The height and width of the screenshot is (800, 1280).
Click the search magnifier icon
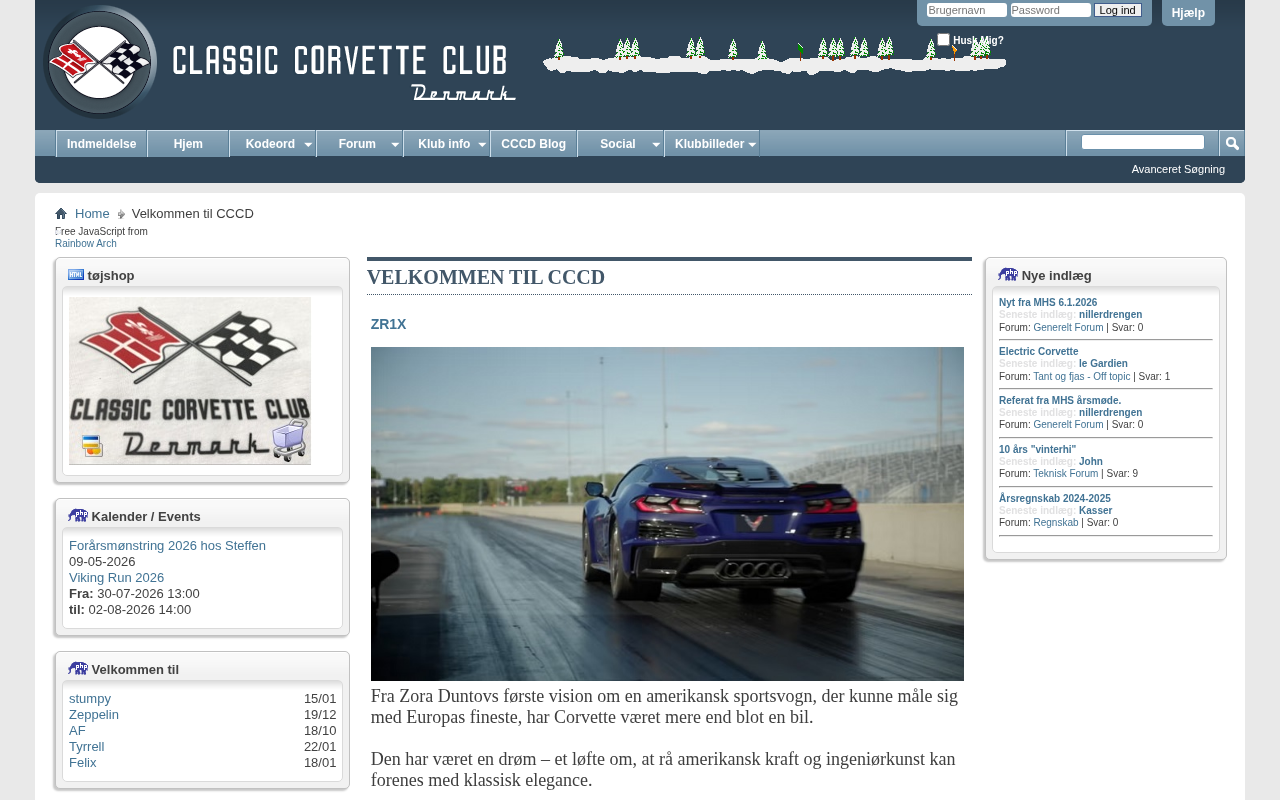[1232, 144]
